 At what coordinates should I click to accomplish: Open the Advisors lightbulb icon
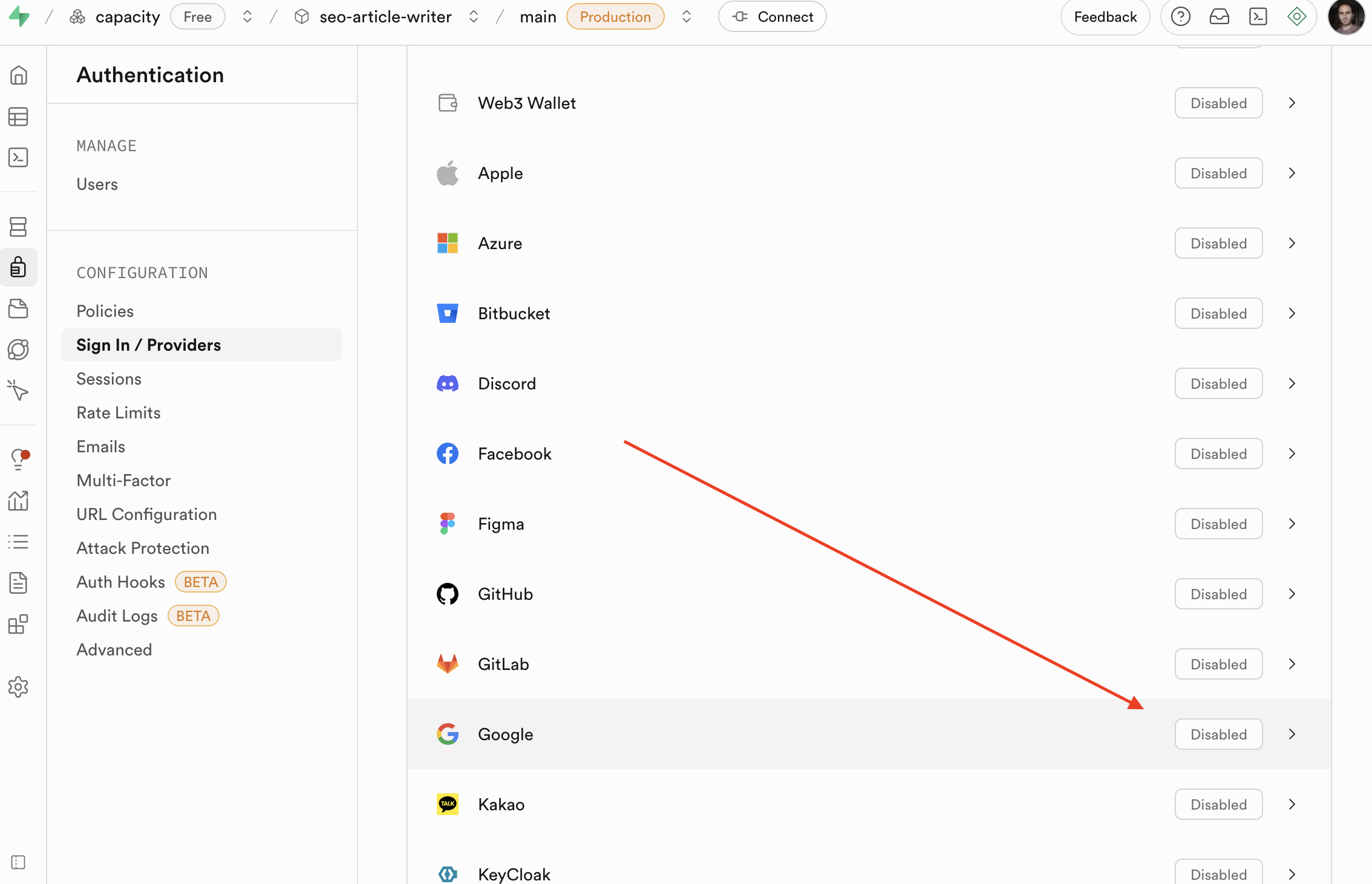(x=19, y=460)
